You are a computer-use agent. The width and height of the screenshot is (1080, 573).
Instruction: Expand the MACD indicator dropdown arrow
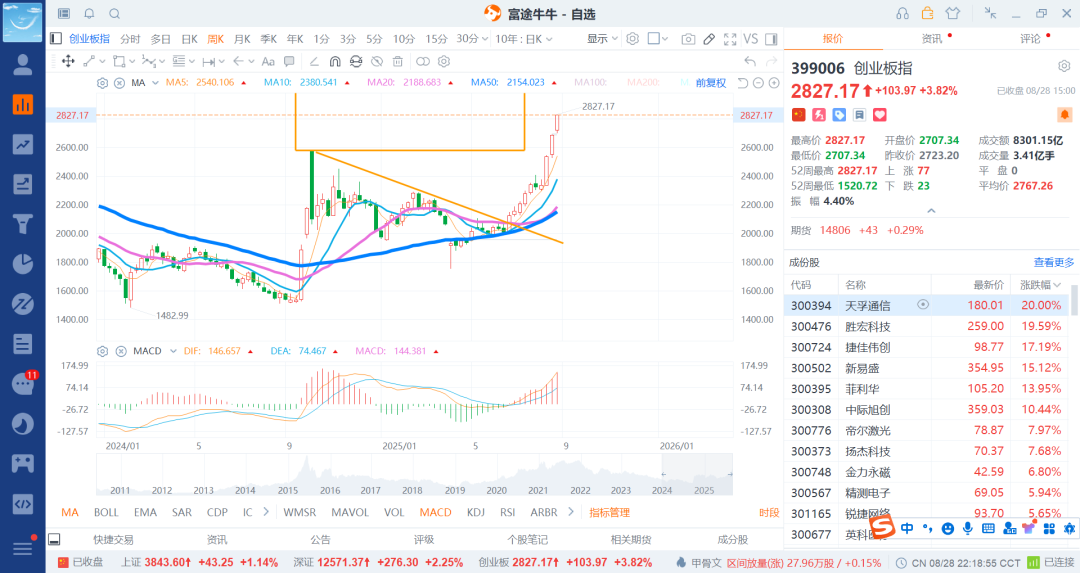click(x=173, y=351)
